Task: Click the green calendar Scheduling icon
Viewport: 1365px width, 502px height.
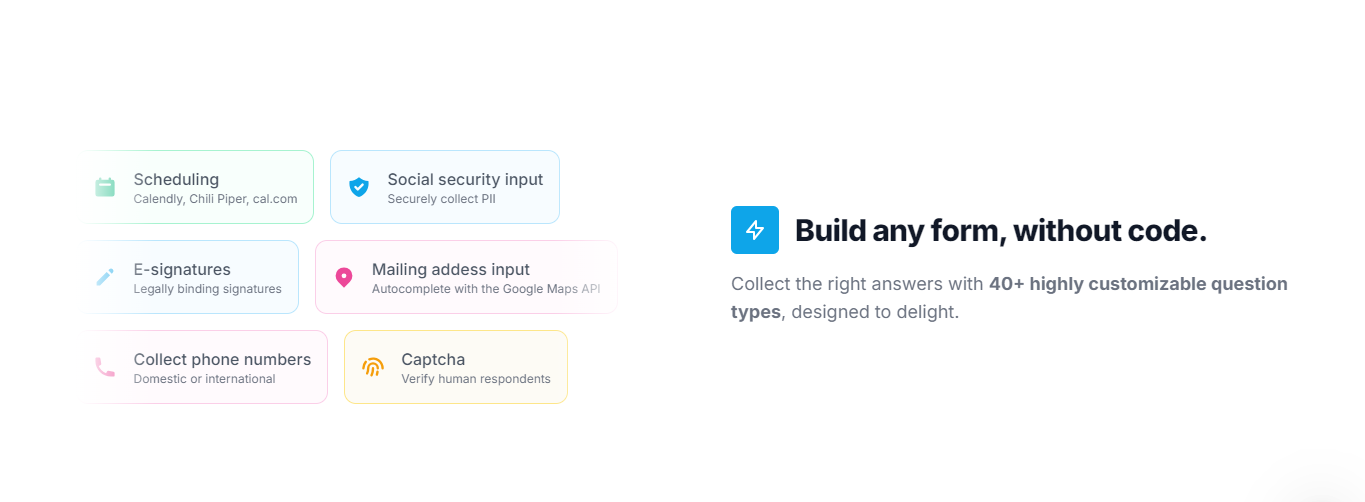Action: [105, 187]
